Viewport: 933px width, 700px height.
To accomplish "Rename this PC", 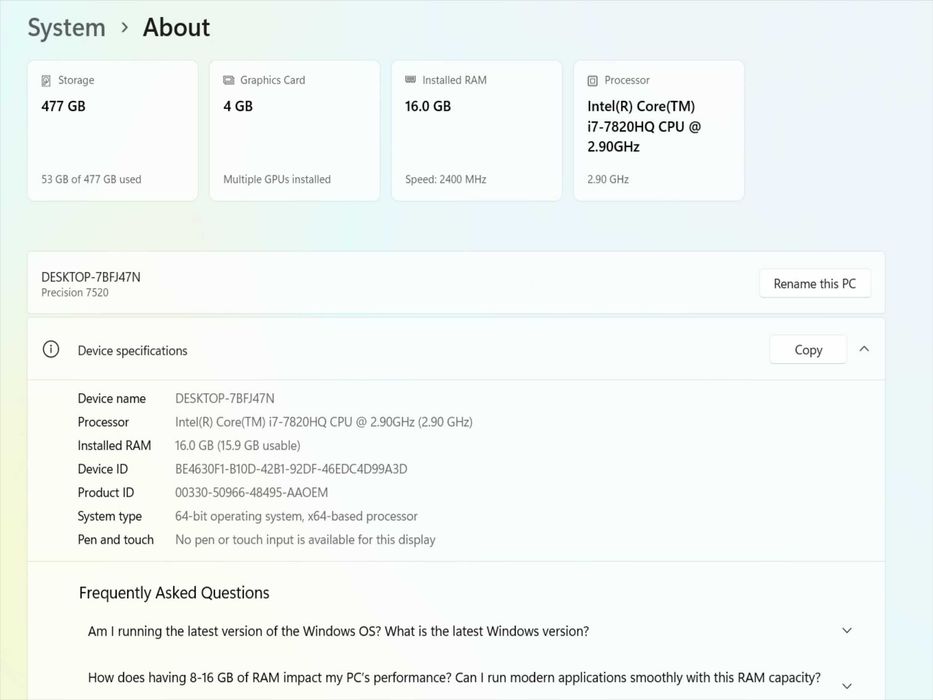I will [815, 284].
